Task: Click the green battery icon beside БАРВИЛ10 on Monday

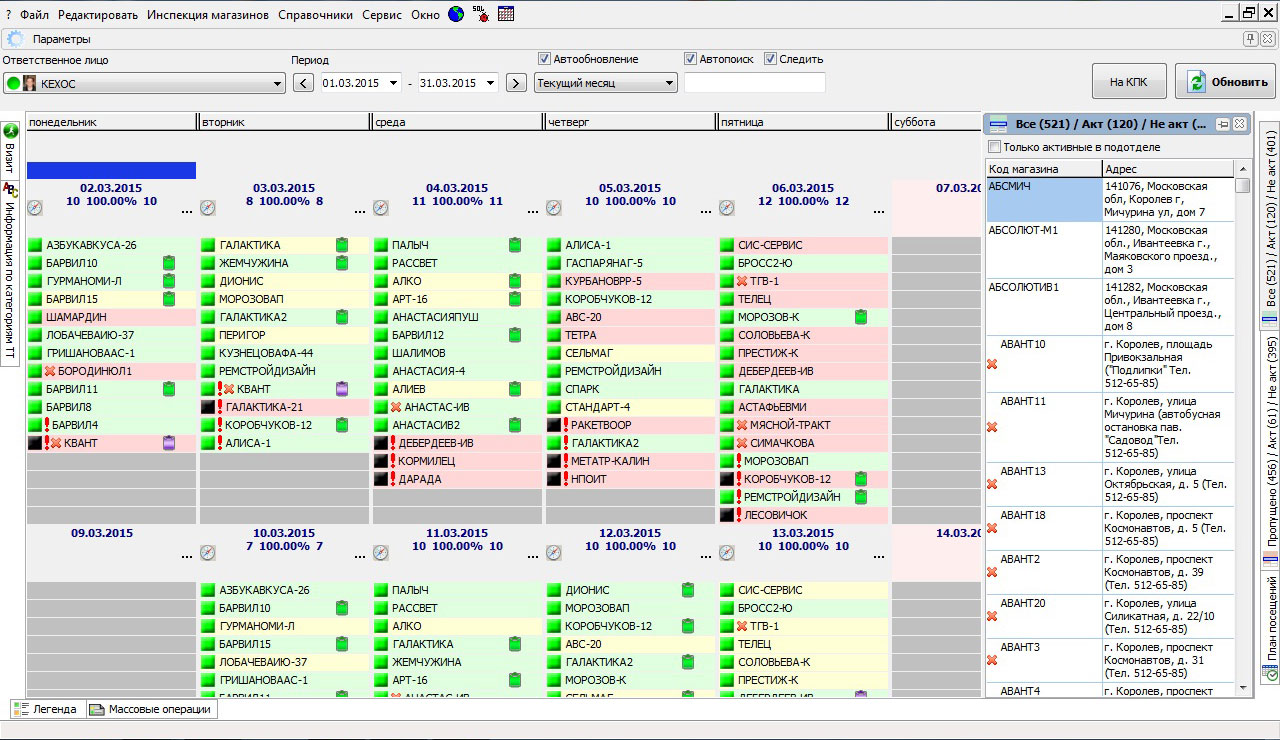Action: coord(169,263)
